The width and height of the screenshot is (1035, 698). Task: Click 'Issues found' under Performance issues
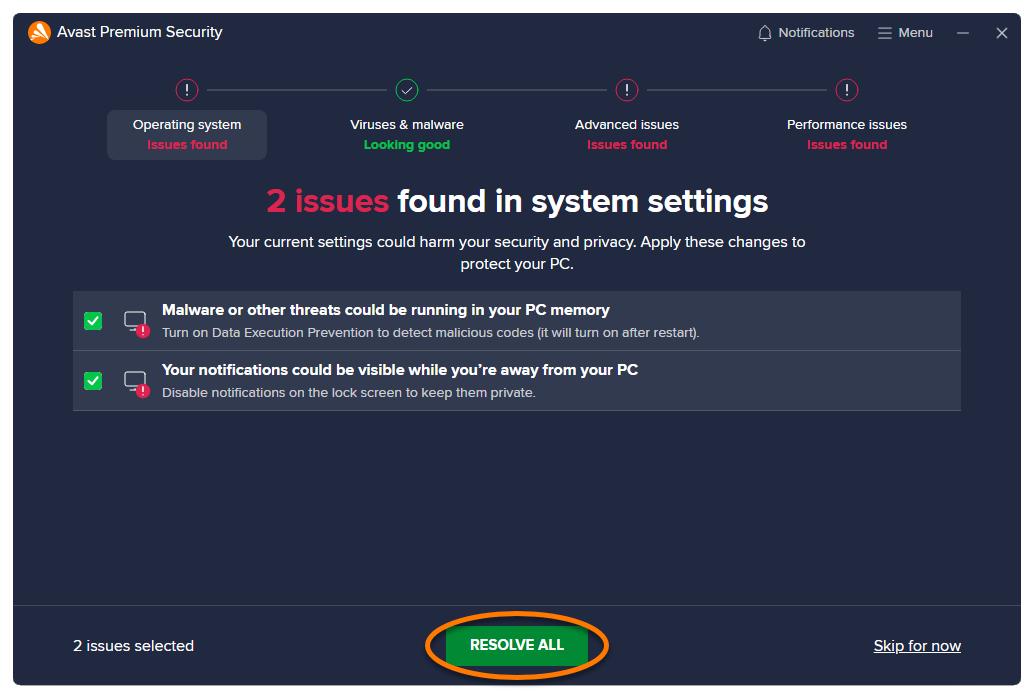click(x=846, y=145)
